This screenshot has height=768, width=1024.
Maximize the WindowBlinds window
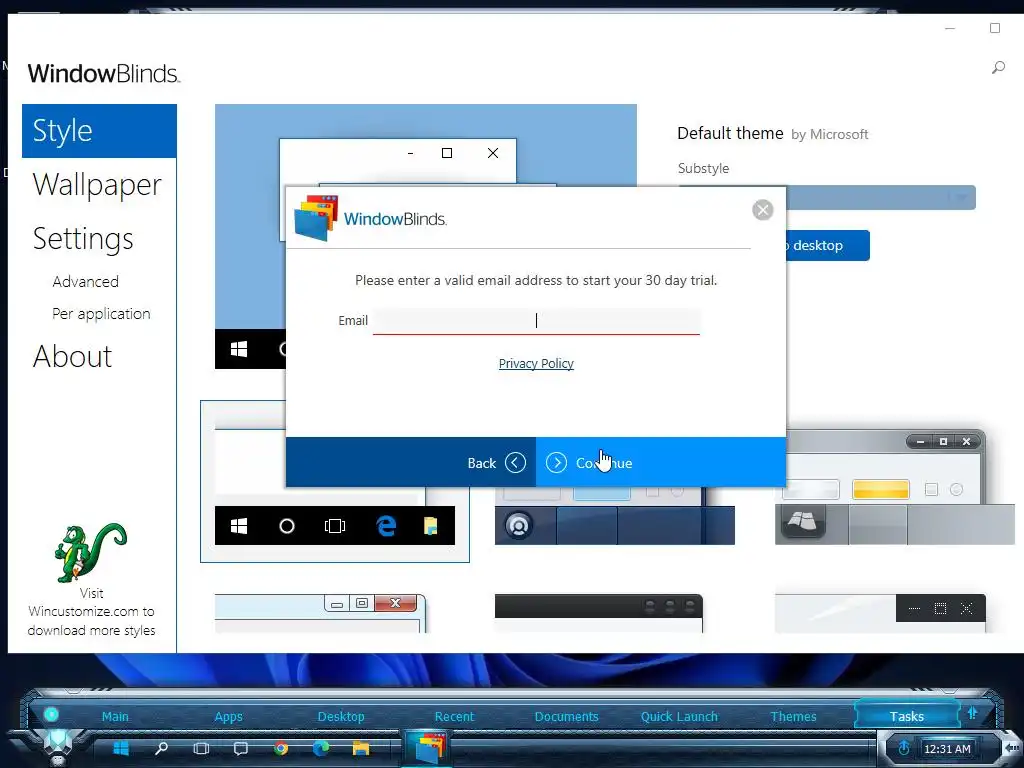point(995,28)
